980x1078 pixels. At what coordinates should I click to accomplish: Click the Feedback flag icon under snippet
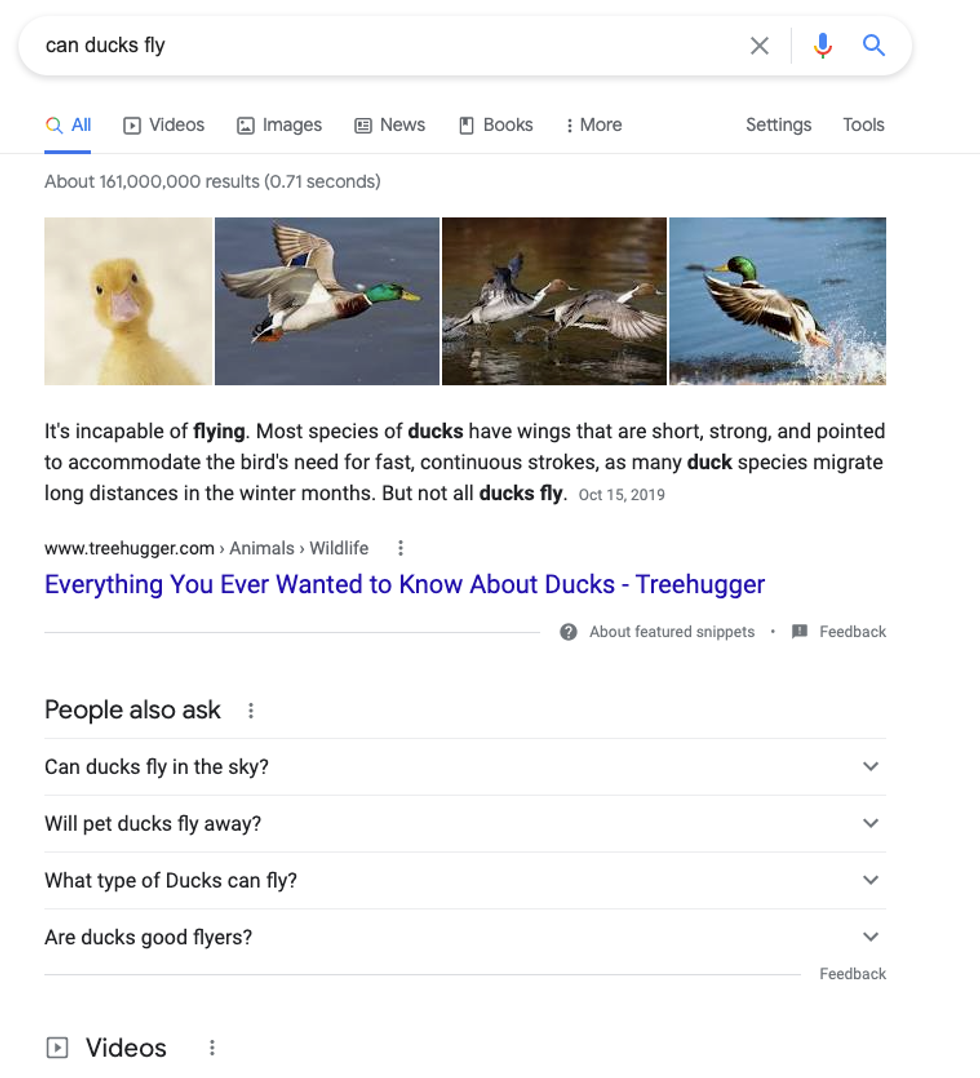[799, 632]
